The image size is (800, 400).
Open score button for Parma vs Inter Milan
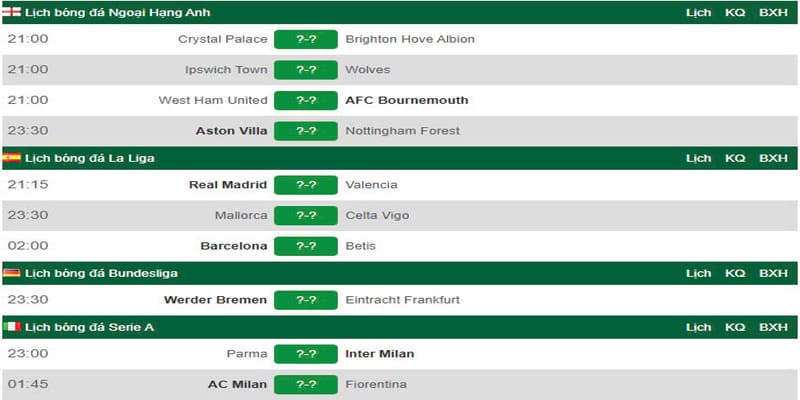coord(306,354)
